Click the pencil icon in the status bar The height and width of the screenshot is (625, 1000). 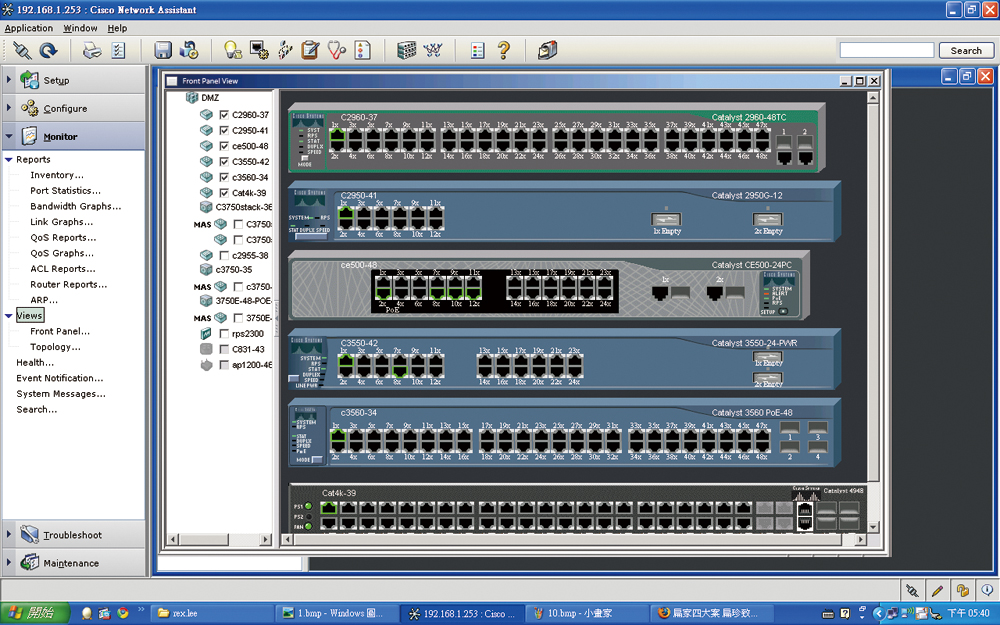tap(937, 590)
